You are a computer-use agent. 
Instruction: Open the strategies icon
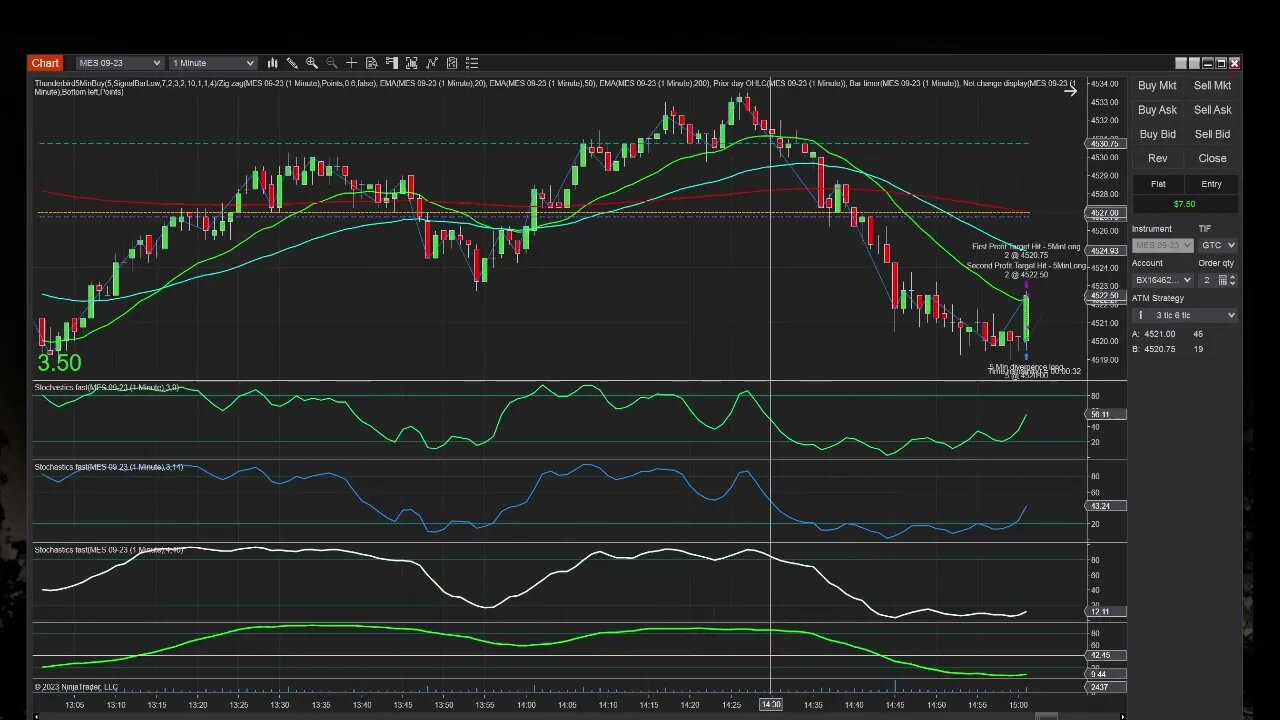pyautogui.click(x=452, y=63)
